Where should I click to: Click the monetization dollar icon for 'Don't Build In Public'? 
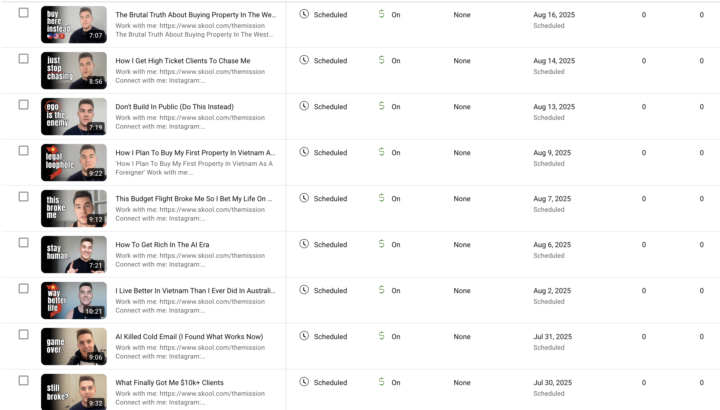[x=381, y=106]
